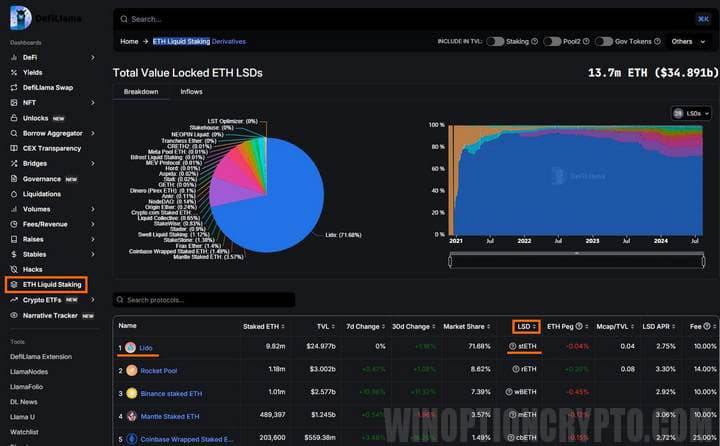720x446 pixels.
Task: Open the LSDs chart filter dropdown
Action: pos(691,114)
